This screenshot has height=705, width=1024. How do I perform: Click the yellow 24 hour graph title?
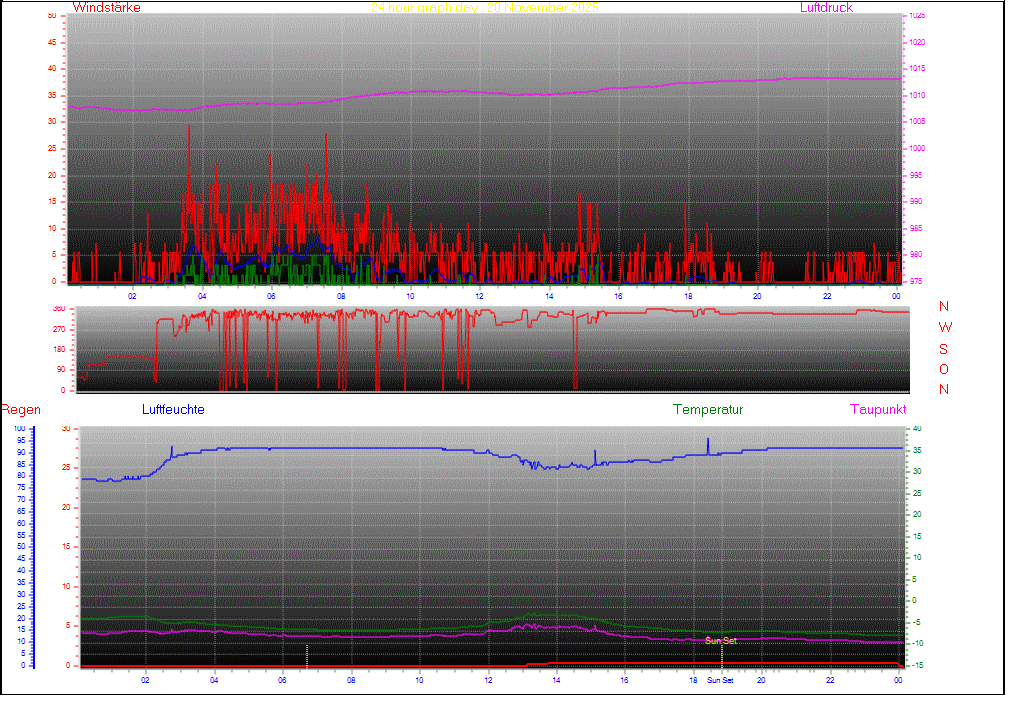484,8
